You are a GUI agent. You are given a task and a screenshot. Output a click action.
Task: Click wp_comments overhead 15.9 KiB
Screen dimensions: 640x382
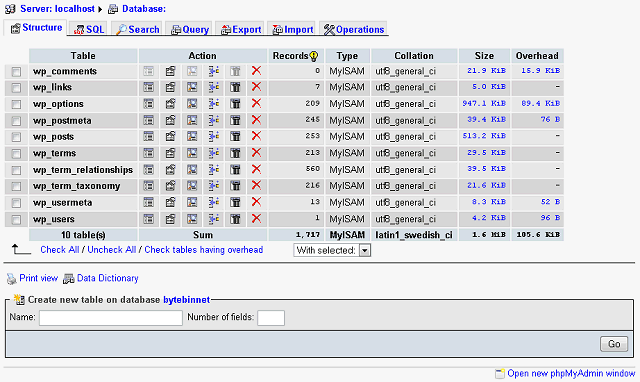click(540, 71)
